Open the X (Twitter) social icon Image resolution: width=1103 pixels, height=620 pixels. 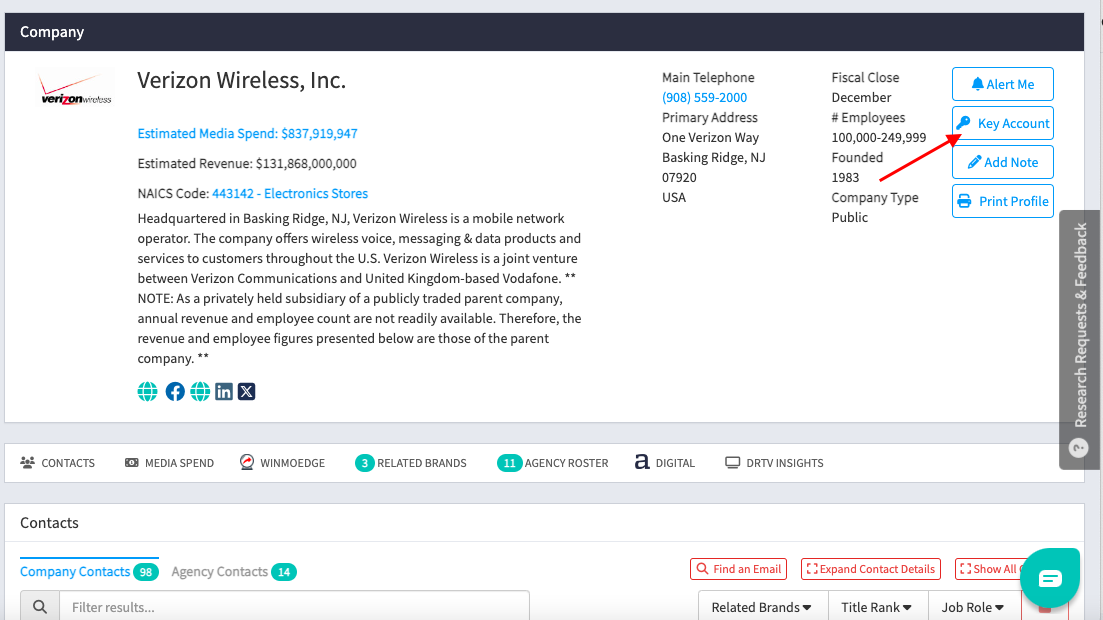(246, 391)
